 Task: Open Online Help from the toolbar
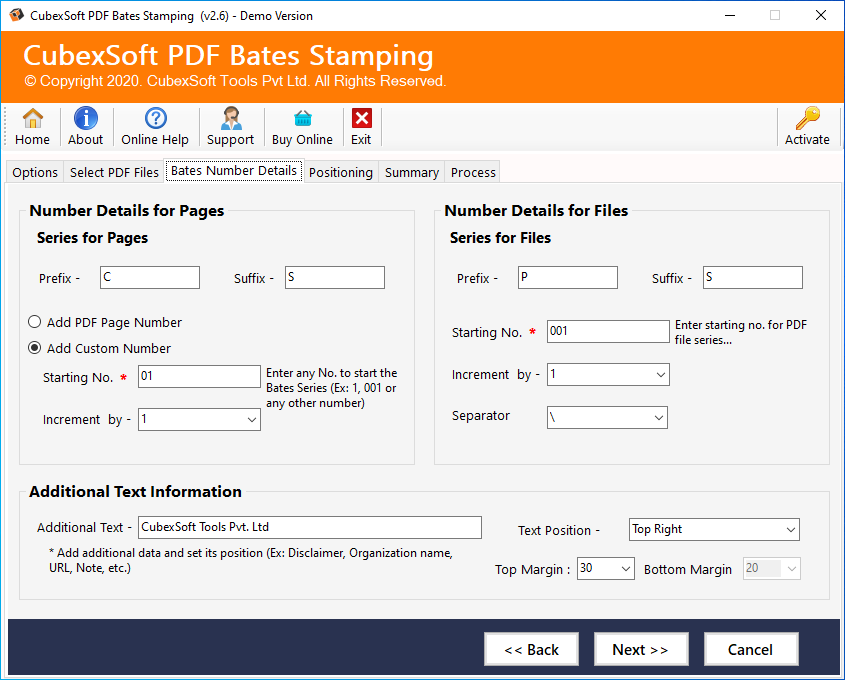click(x=155, y=119)
